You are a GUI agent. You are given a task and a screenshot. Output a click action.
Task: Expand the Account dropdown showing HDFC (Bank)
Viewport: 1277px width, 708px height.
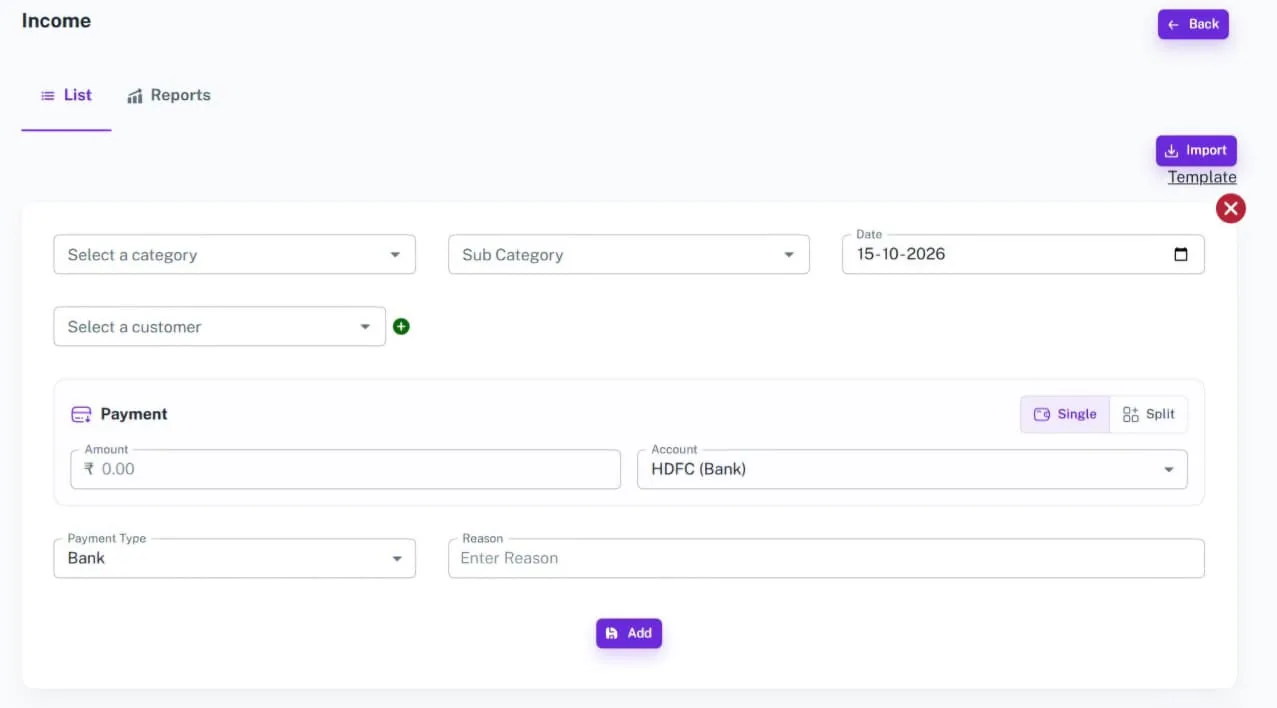click(x=912, y=469)
